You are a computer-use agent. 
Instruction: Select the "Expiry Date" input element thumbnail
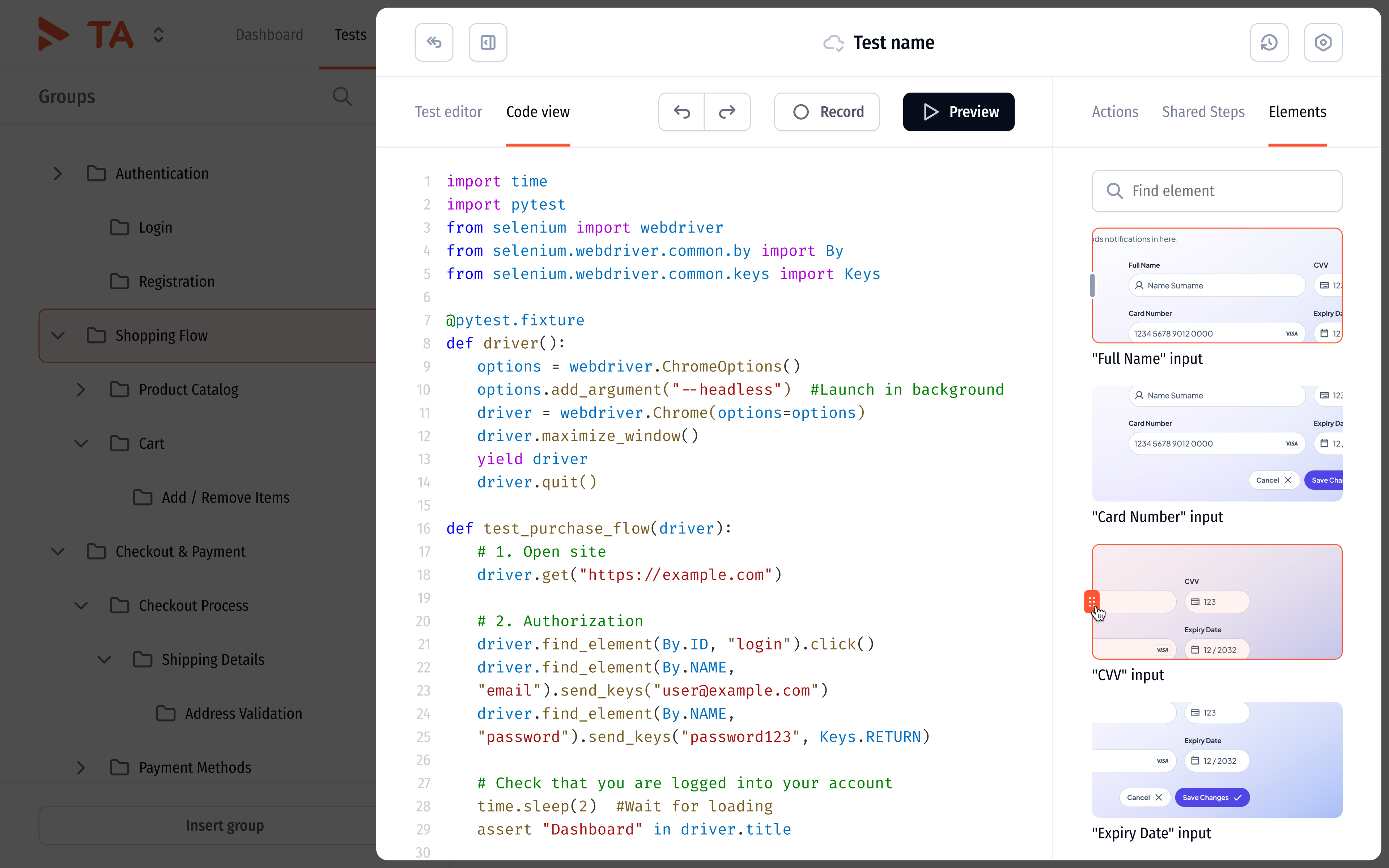(x=1217, y=760)
